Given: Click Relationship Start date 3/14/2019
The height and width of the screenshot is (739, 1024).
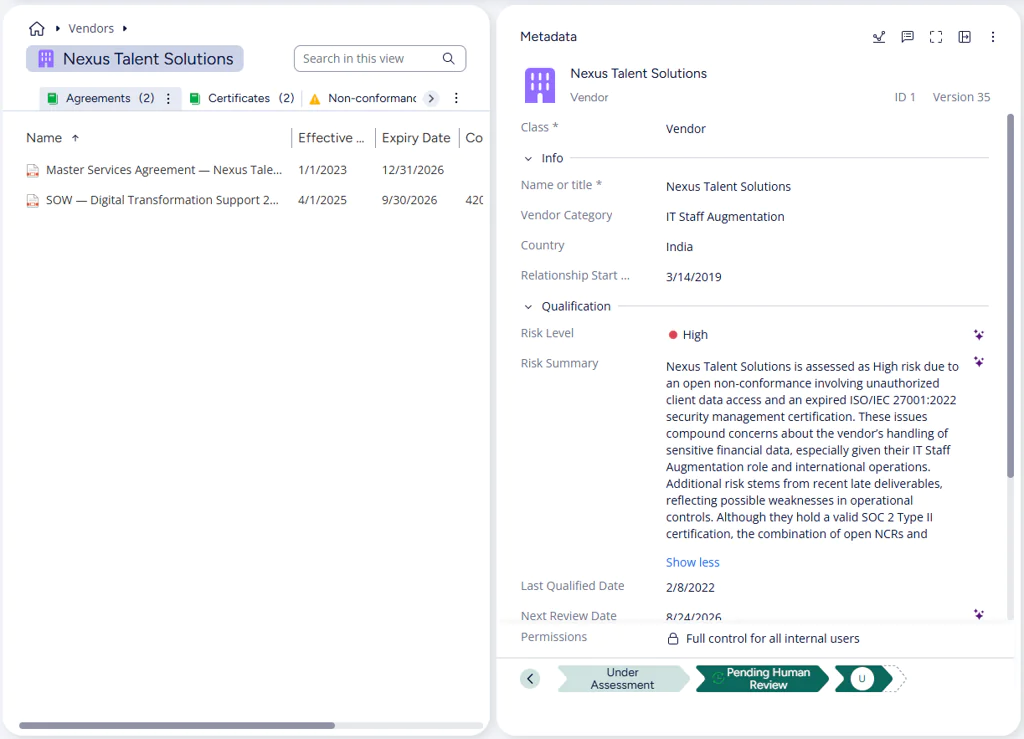Looking at the screenshot, I should click(x=694, y=277).
